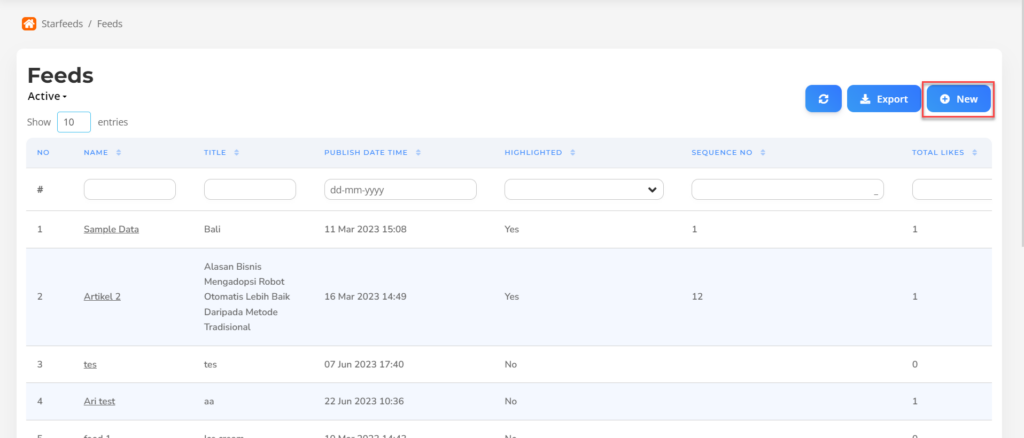The image size is (1024, 438).
Task: Click the 07 Jun 2023 17:40 cell
Action: [x=364, y=364]
